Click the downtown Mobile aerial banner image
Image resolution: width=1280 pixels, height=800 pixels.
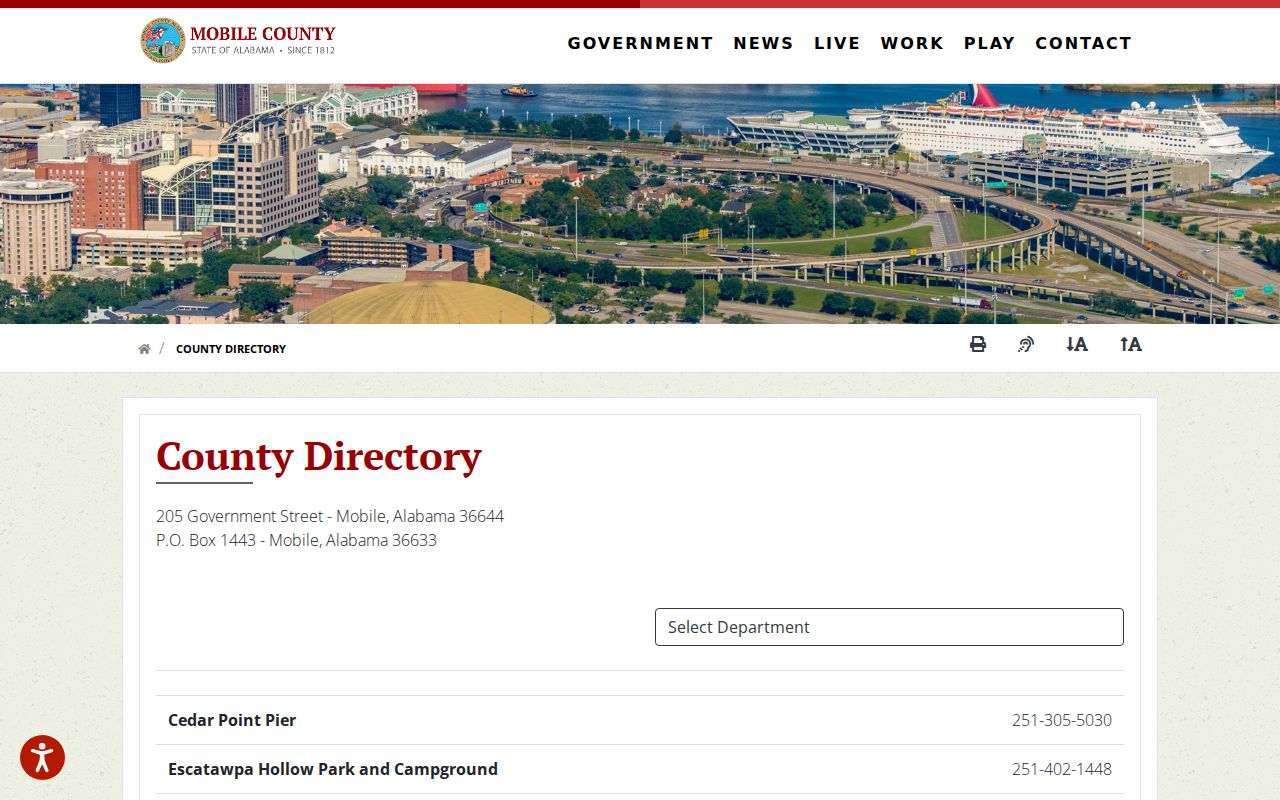(640, 204)
